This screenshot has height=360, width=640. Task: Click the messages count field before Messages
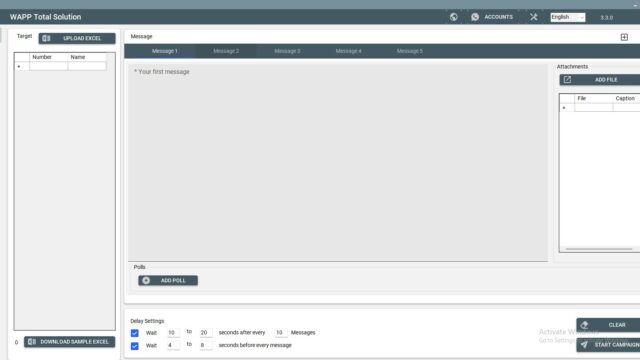pyautogui.click(x=280, y=333)
